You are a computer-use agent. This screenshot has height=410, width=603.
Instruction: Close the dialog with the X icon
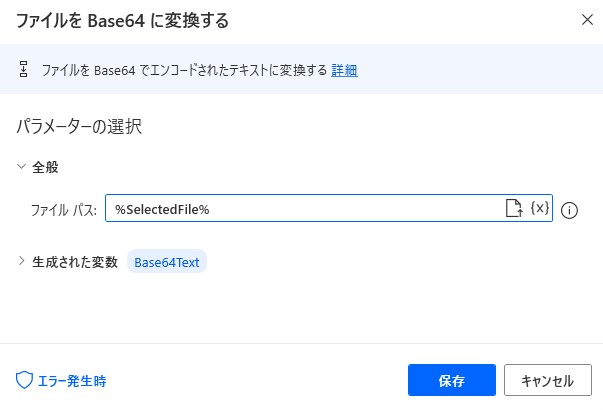pyautogui.click(x=587, y=20)
